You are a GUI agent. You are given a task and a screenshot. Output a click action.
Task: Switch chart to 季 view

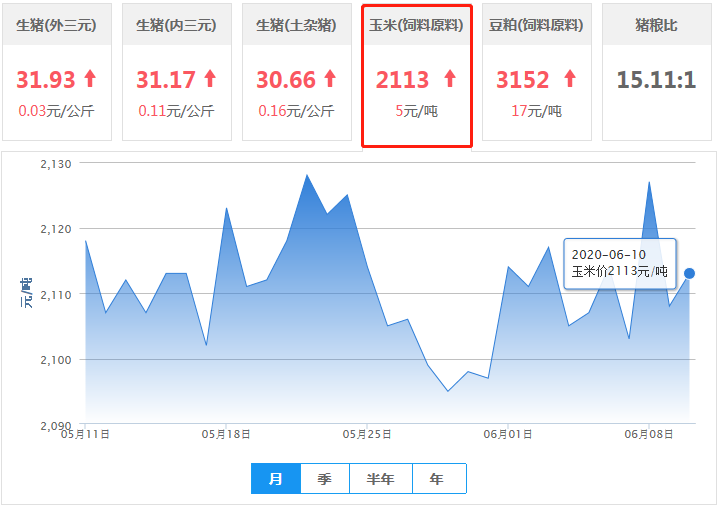[325, 479]
